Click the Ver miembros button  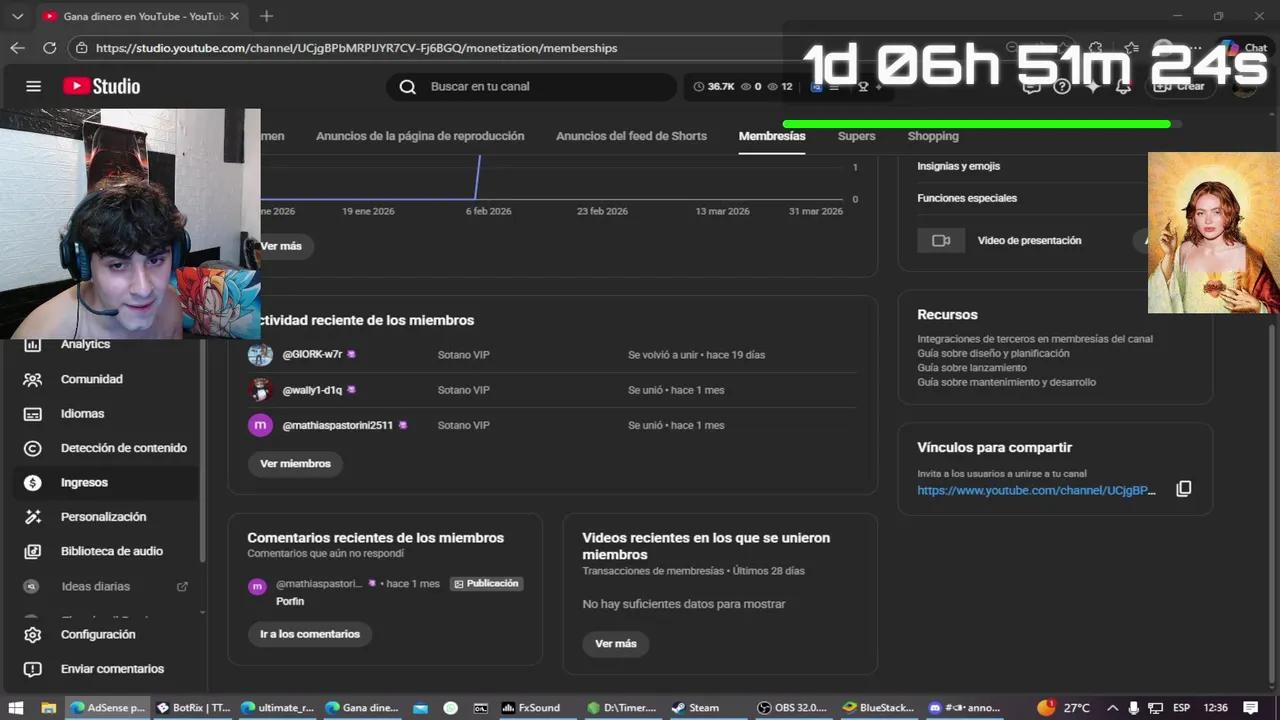[295, 464]
